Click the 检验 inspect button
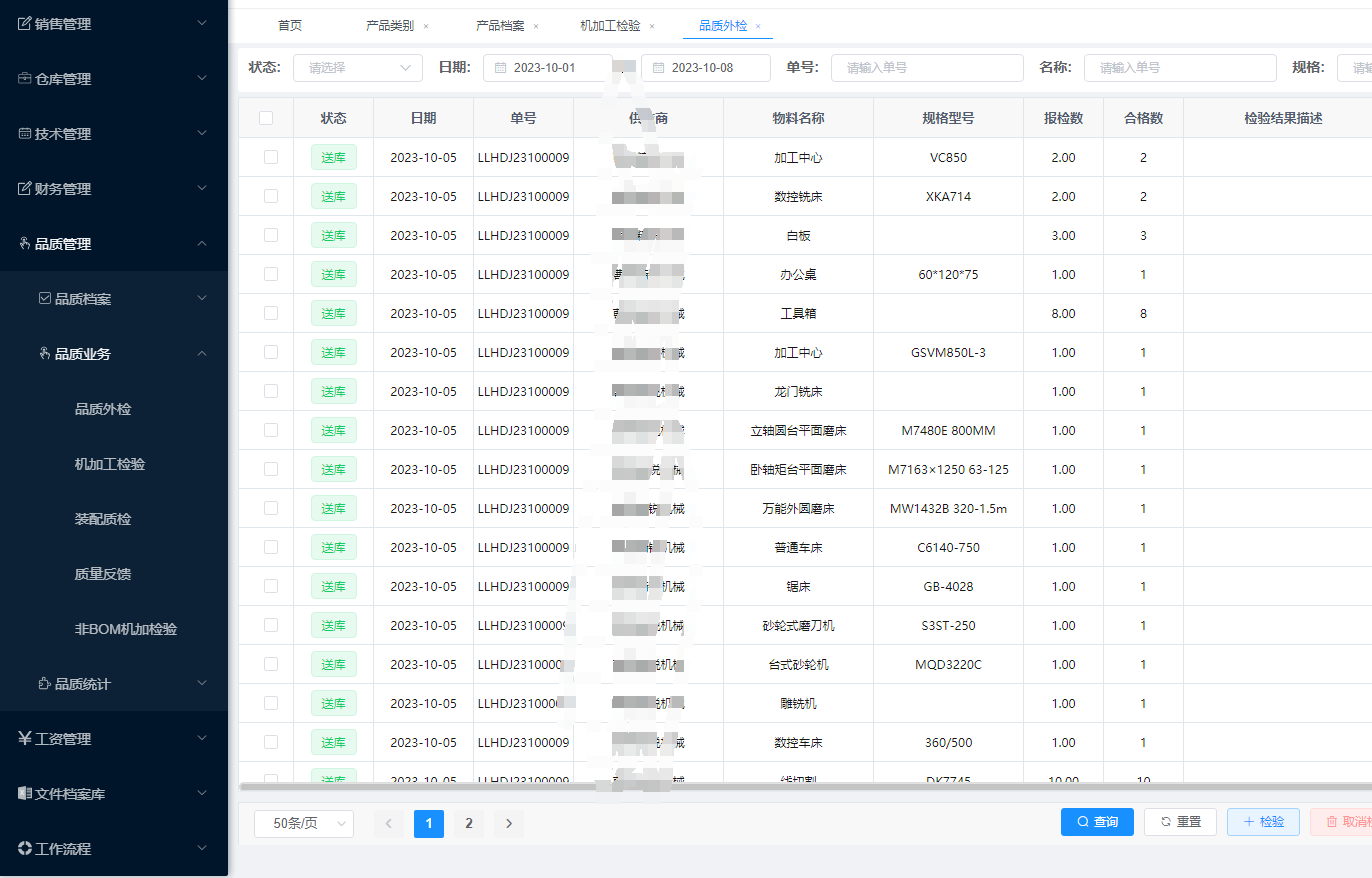 (x=1263, y=822)
